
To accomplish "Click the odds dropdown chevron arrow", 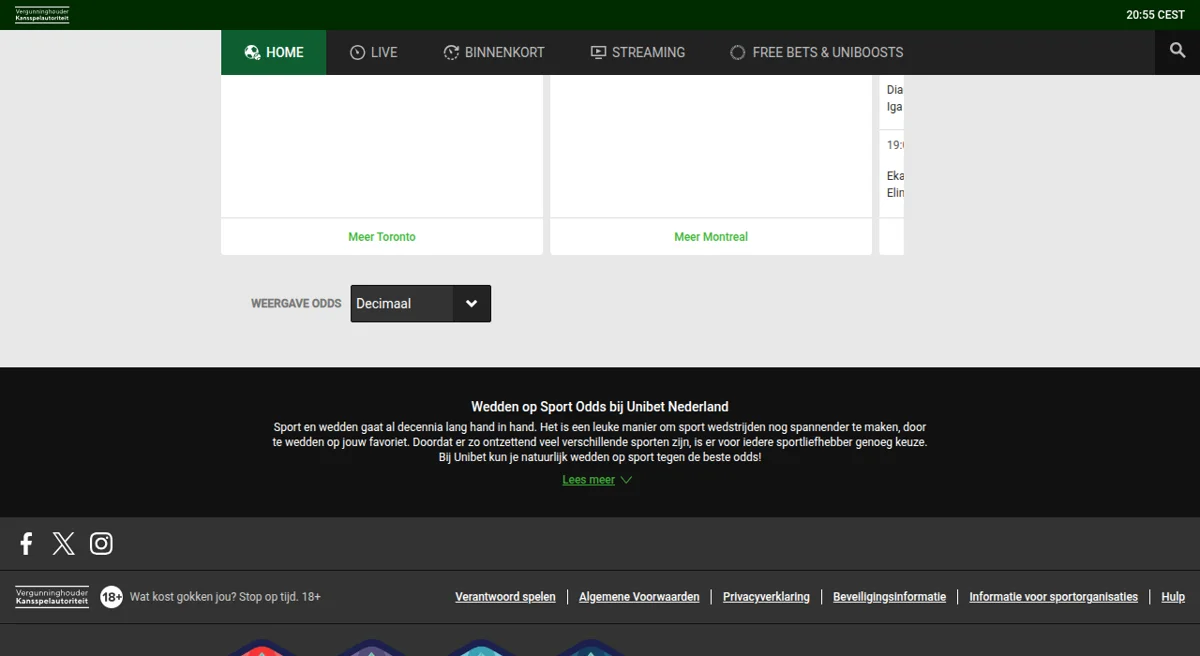I will coord(472,304).
